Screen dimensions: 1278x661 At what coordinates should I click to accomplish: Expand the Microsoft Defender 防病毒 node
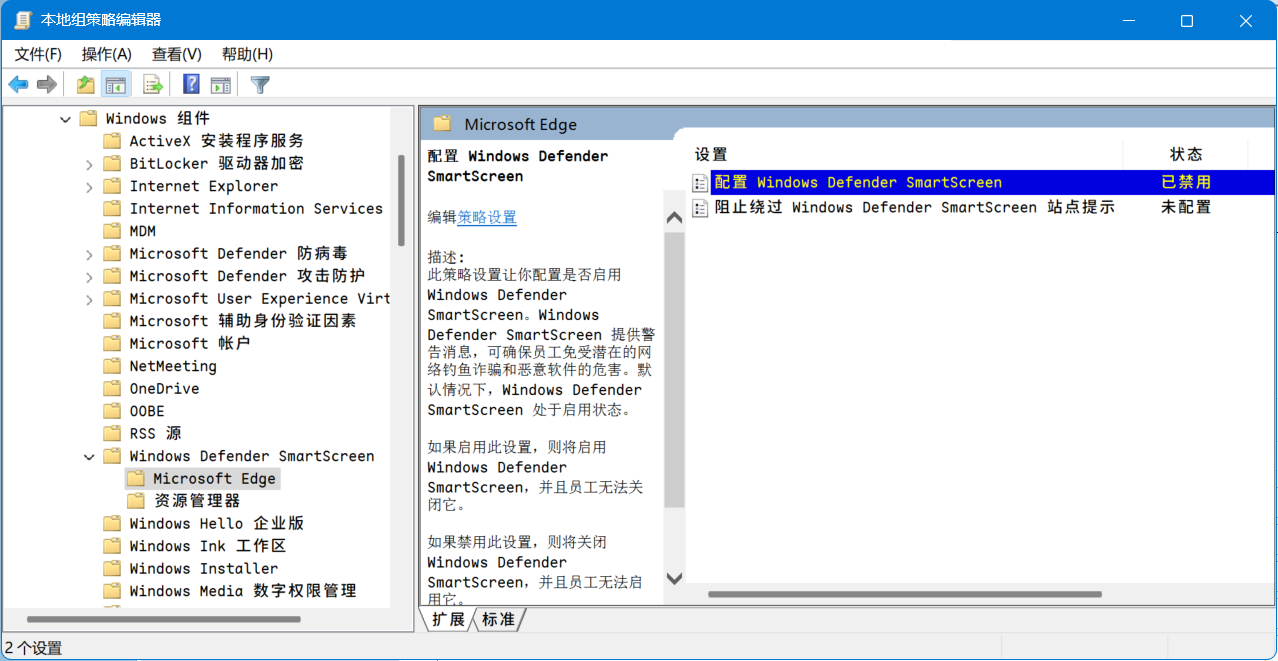[x=89, y=254]
